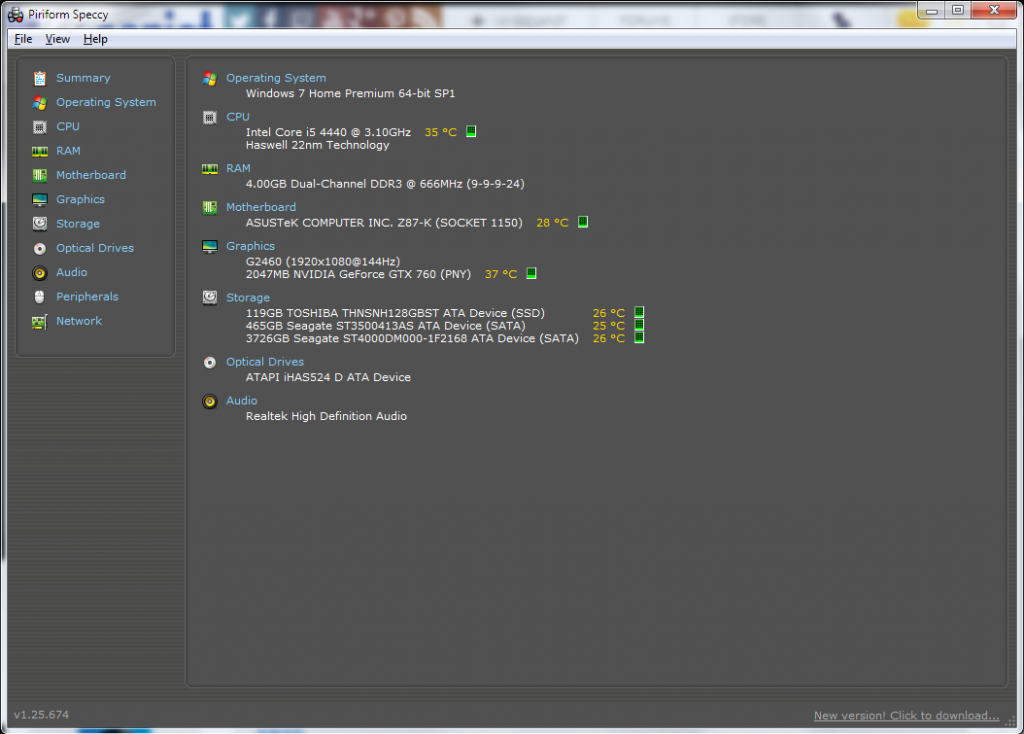Click the Graphics heading link in summary

coord(250,246)
